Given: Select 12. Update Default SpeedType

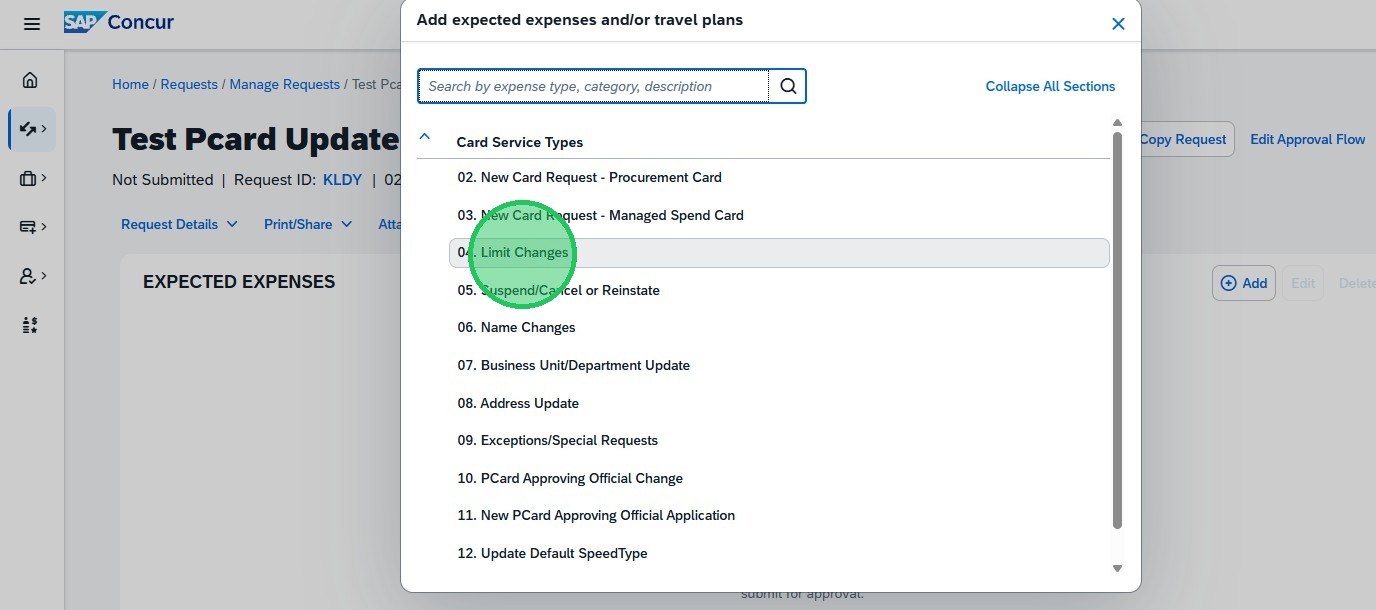Looking at the screenshot, I should point(779,553).
